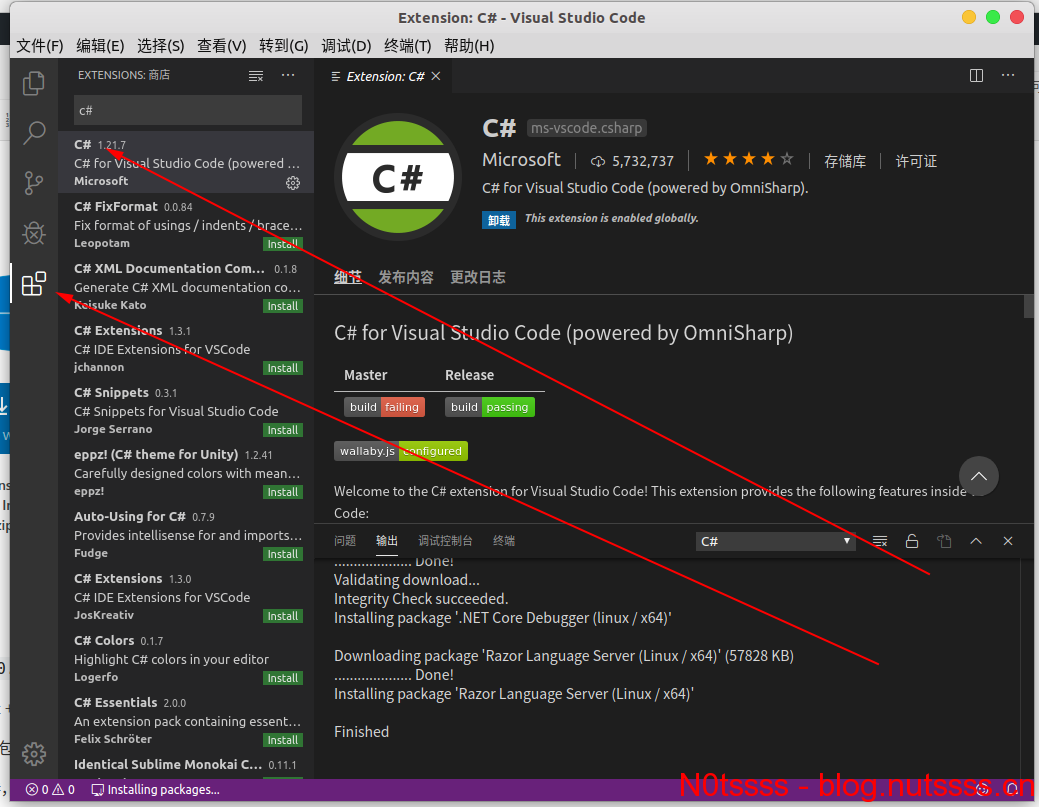This screenshot has height=807, width=1039.
Task: Click the gear icon for C# extension
Action: 293,183
